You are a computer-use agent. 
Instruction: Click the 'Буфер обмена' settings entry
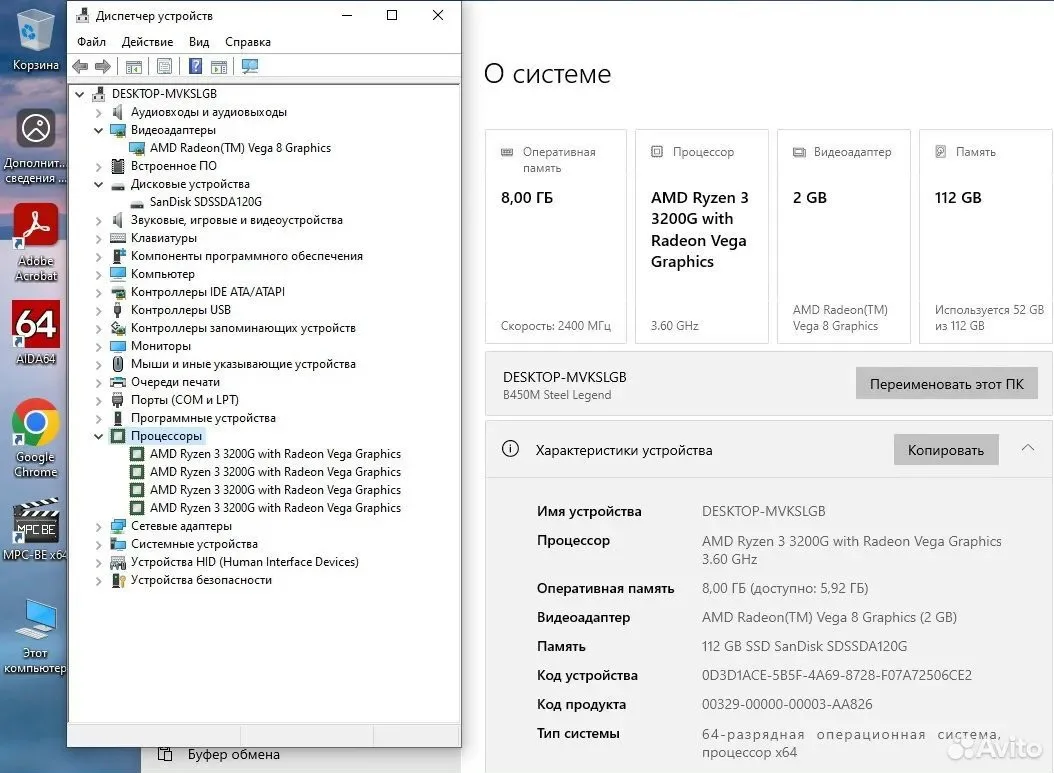click(x=233, y=754)
